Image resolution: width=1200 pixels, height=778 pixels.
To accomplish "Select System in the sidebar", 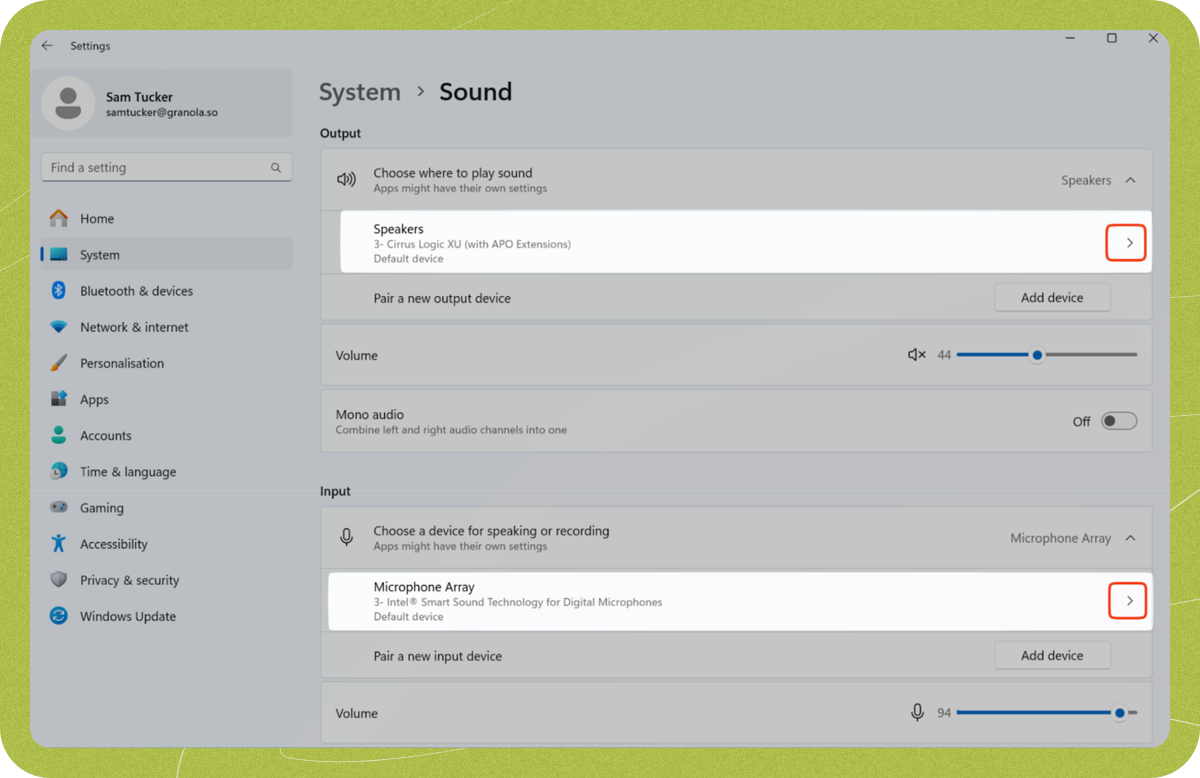I will (167, 255).
